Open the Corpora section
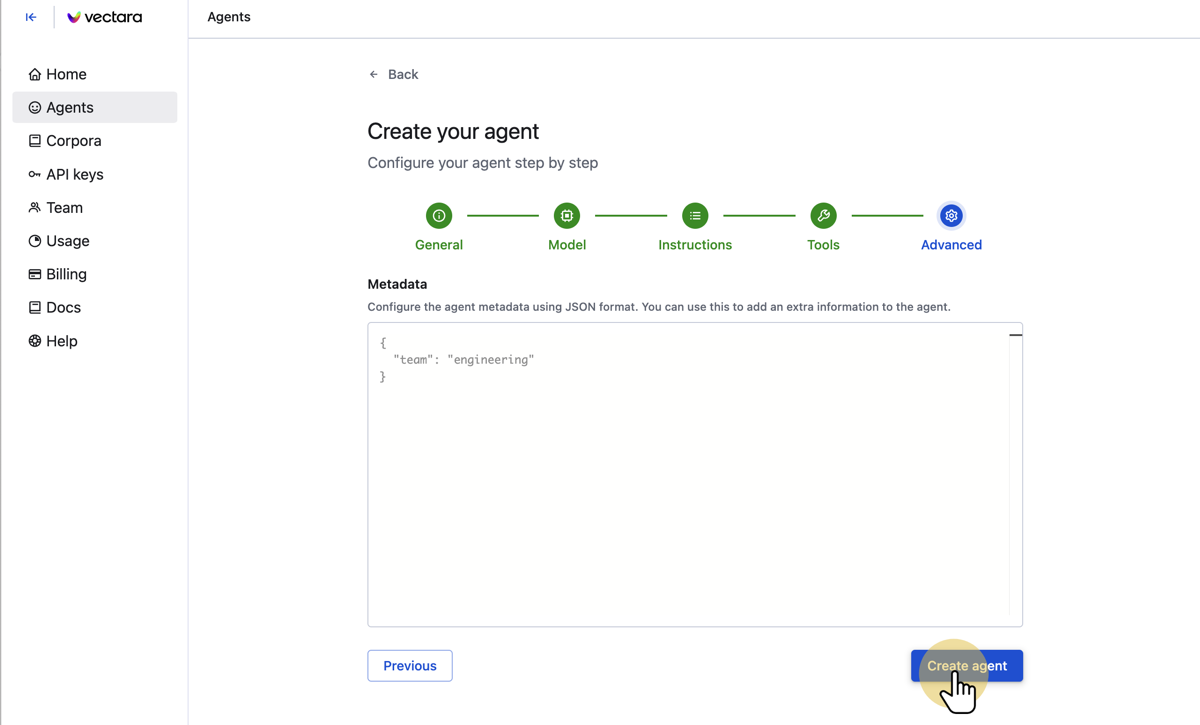The height and width of the screenshot is (725, 1200). [x=73, y=141]
